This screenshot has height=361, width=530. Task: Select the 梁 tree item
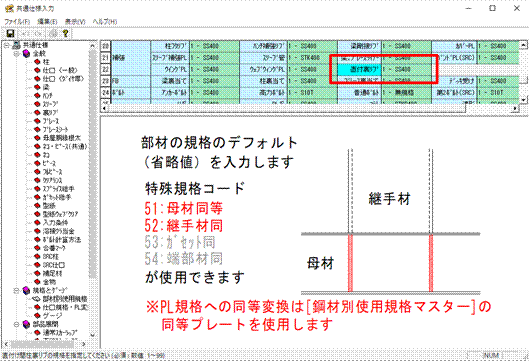tap(46, 87)
